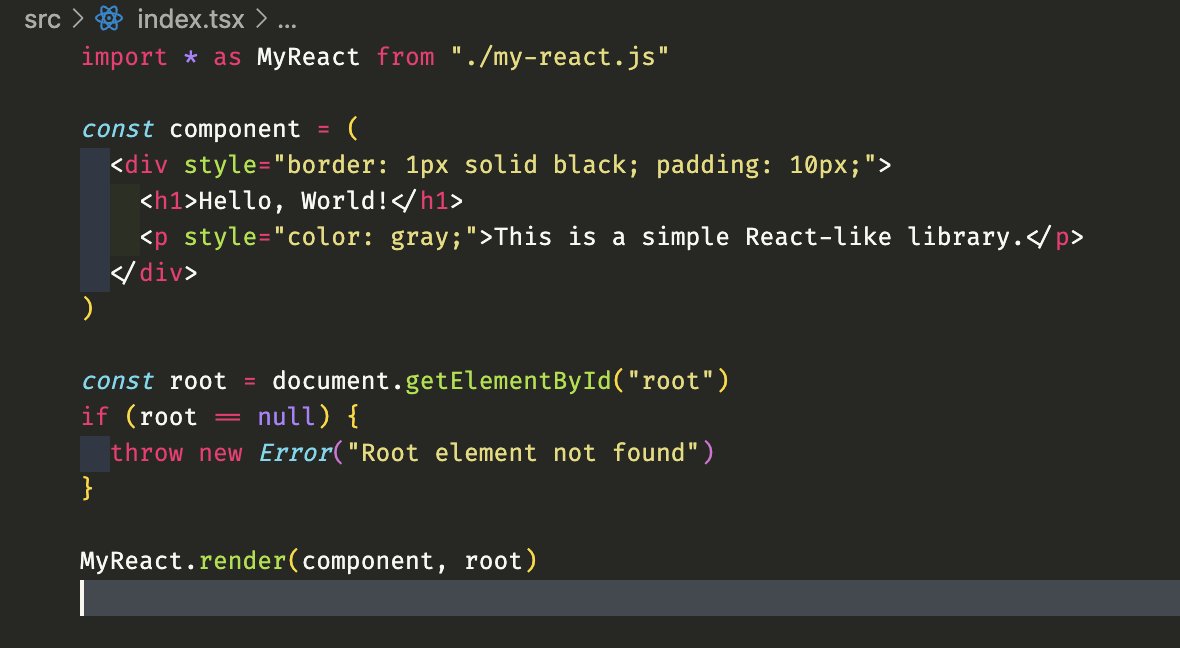1180x648 pixels.
Task: Click the 'render' method name
Action: pos(242,561)
